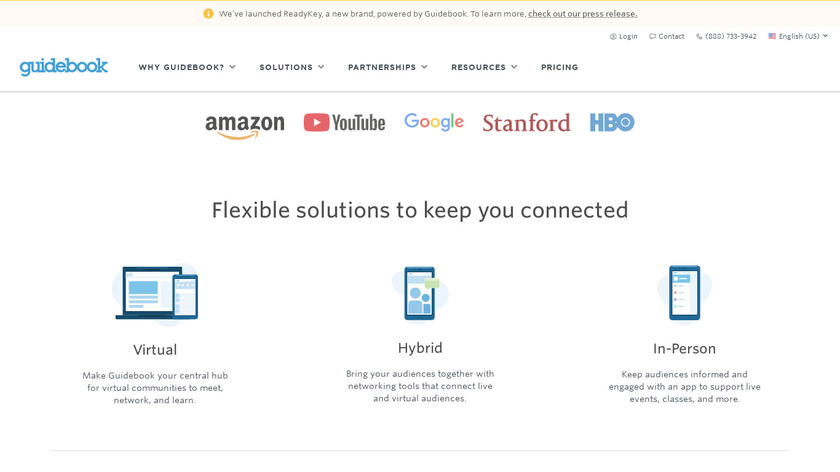Expand the Solutions dropdown menu
Screen dimensions: 840x472
(292, 67)
